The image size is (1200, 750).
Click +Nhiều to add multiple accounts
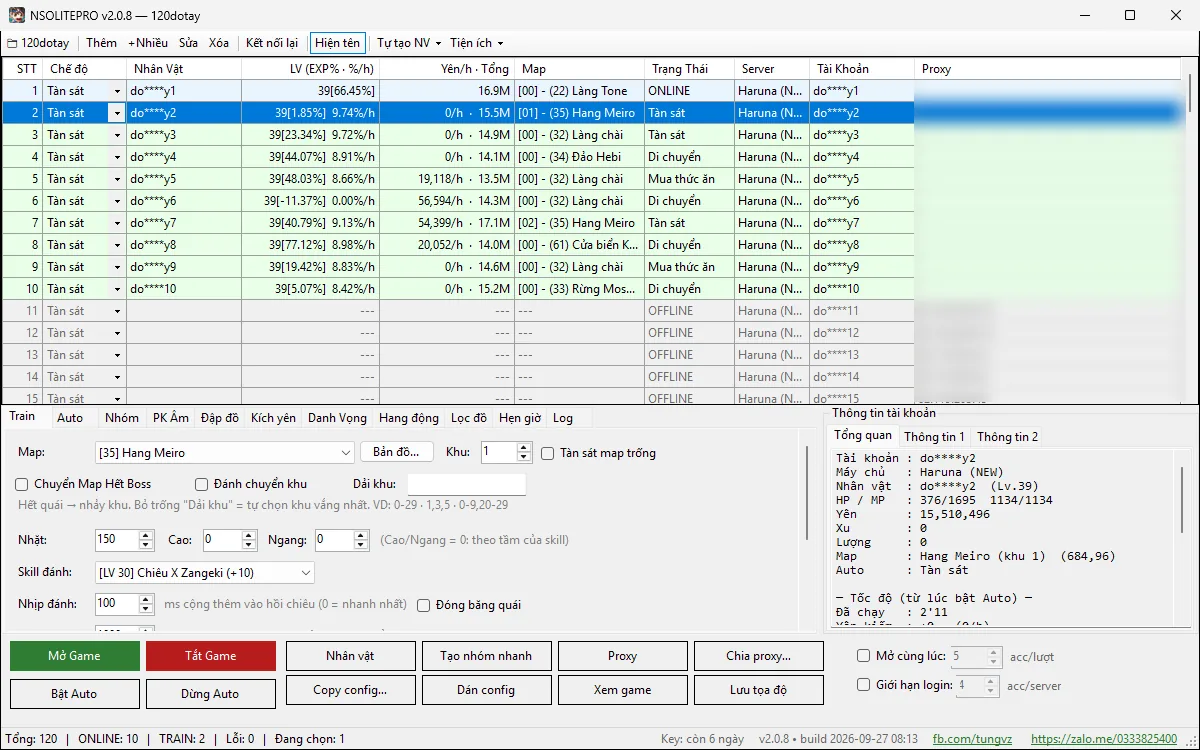pyautogui.click(x=148, y=43)
